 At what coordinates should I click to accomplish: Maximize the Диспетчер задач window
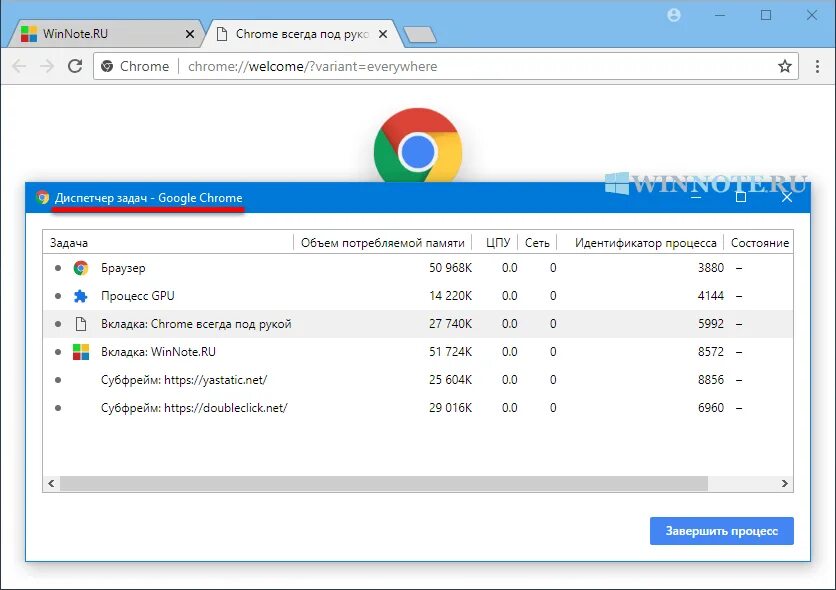click(741, 198)
